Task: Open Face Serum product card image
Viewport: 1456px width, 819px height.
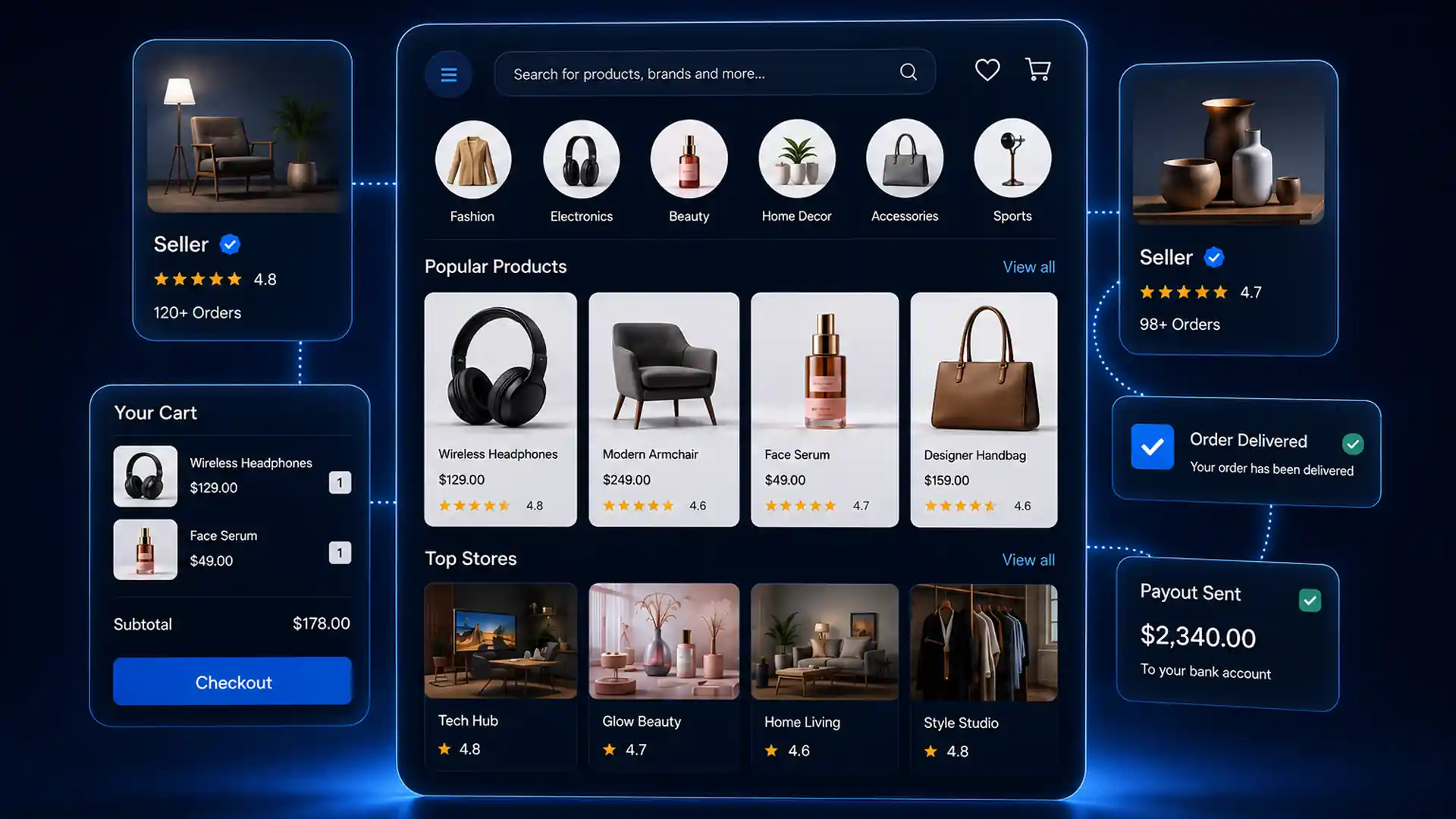Action: coord(825,364)
